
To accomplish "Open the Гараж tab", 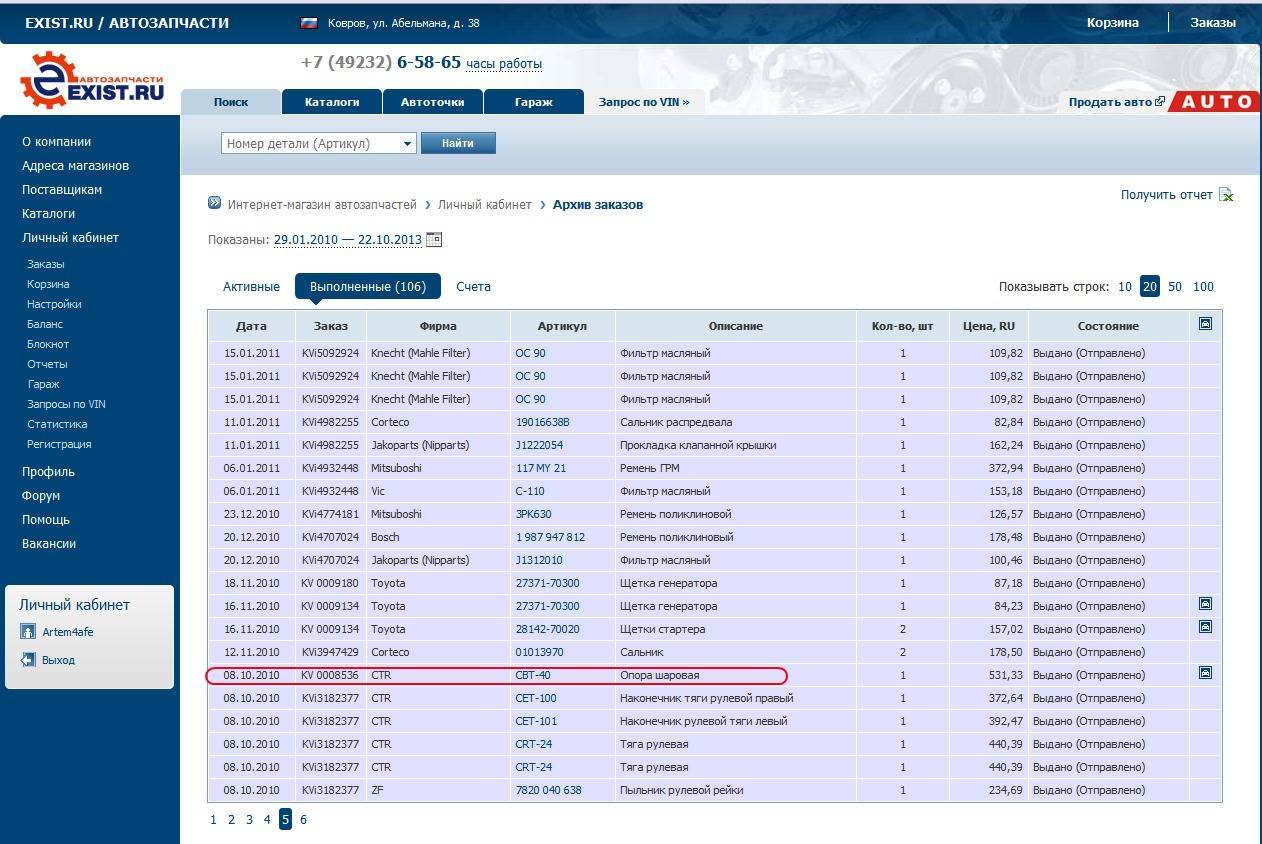I will (x=533, y=102).
